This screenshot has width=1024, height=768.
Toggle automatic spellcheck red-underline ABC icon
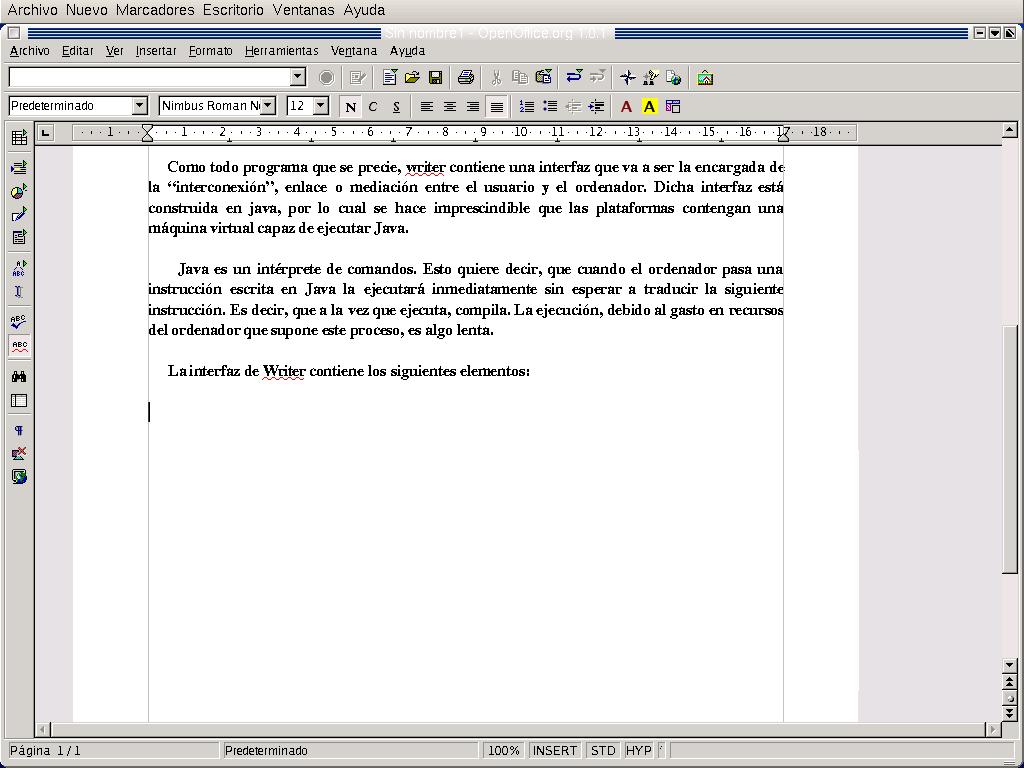point(19,346)
